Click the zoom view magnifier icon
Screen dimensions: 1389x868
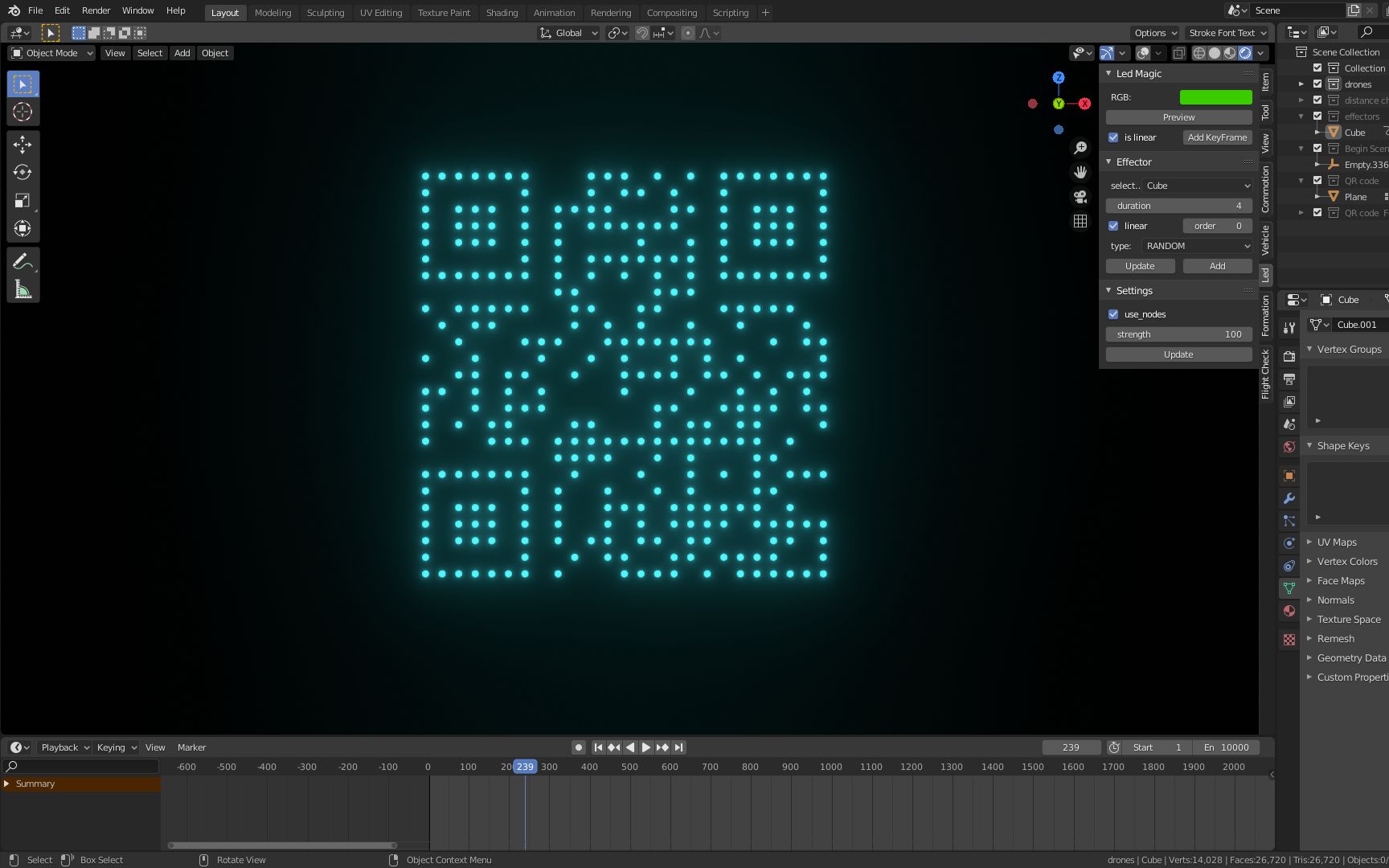(1080, 148)
